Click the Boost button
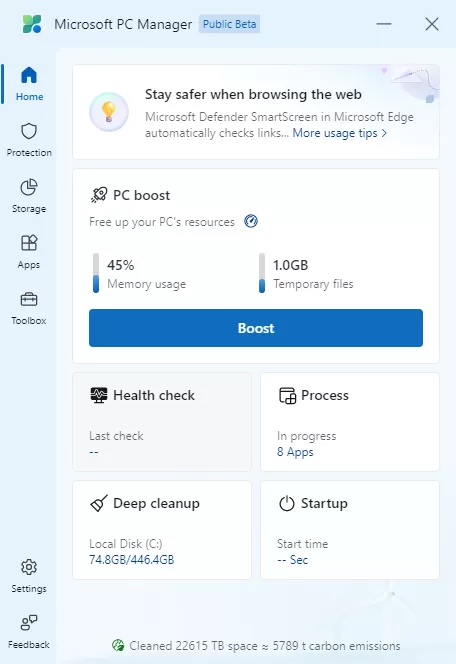 tap(256, 328)
